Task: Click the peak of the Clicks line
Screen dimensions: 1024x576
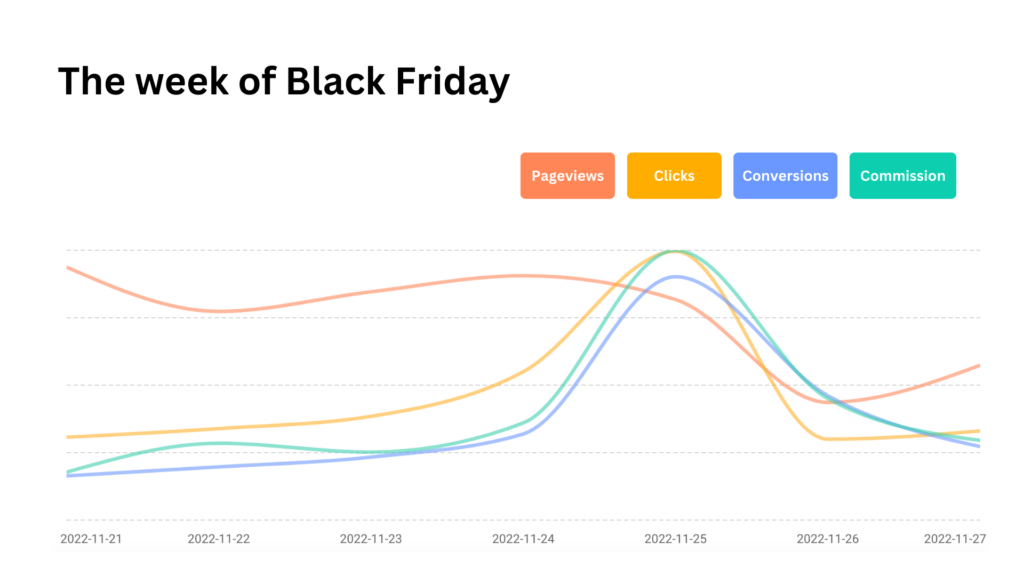Action: [x=673, y=251]
